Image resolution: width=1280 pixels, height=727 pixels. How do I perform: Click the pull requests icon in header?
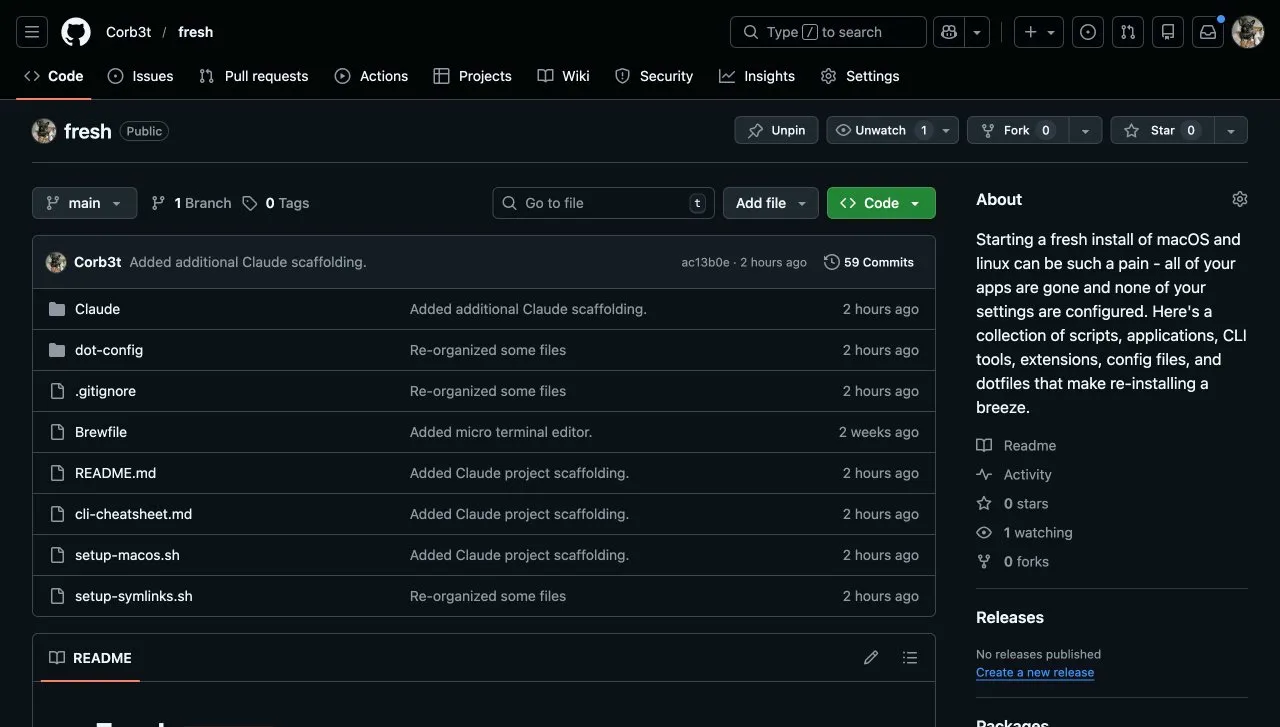pos(1128,32)
